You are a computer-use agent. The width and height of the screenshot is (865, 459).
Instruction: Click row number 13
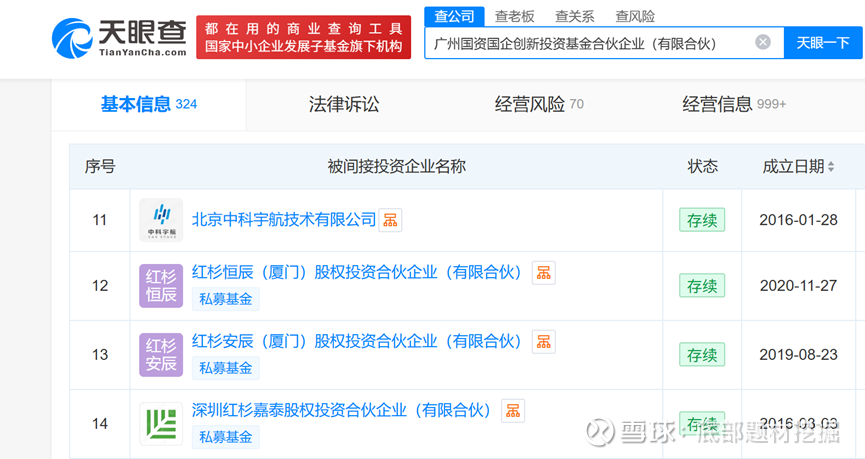point(100,355)
